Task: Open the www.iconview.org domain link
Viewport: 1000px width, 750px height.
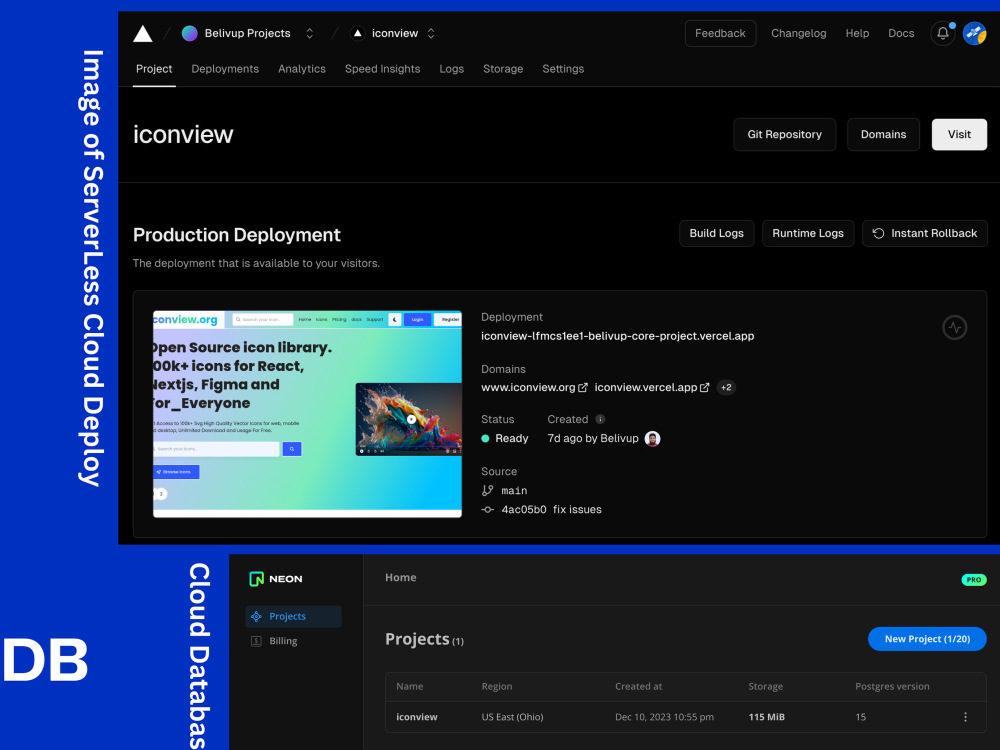Action: [528, 387]
